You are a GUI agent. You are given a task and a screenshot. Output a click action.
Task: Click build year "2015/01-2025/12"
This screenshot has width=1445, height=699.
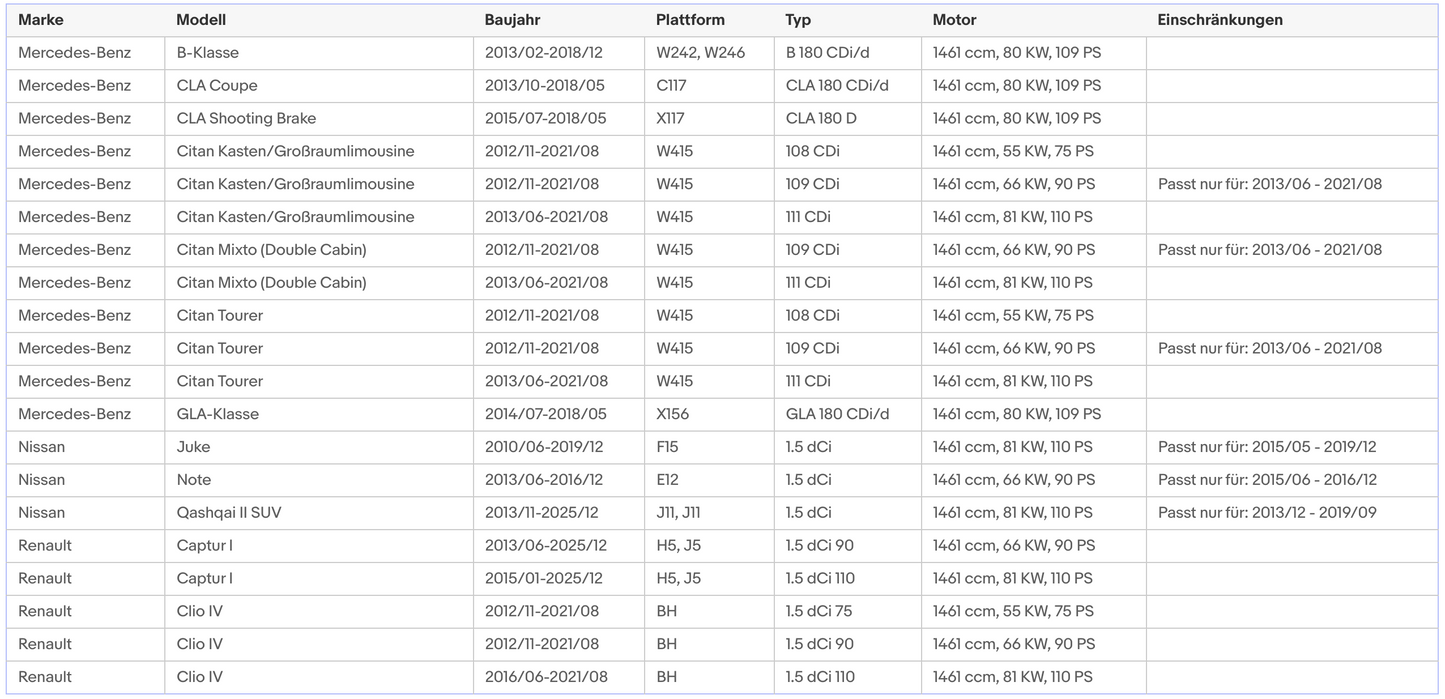(544, 578)
